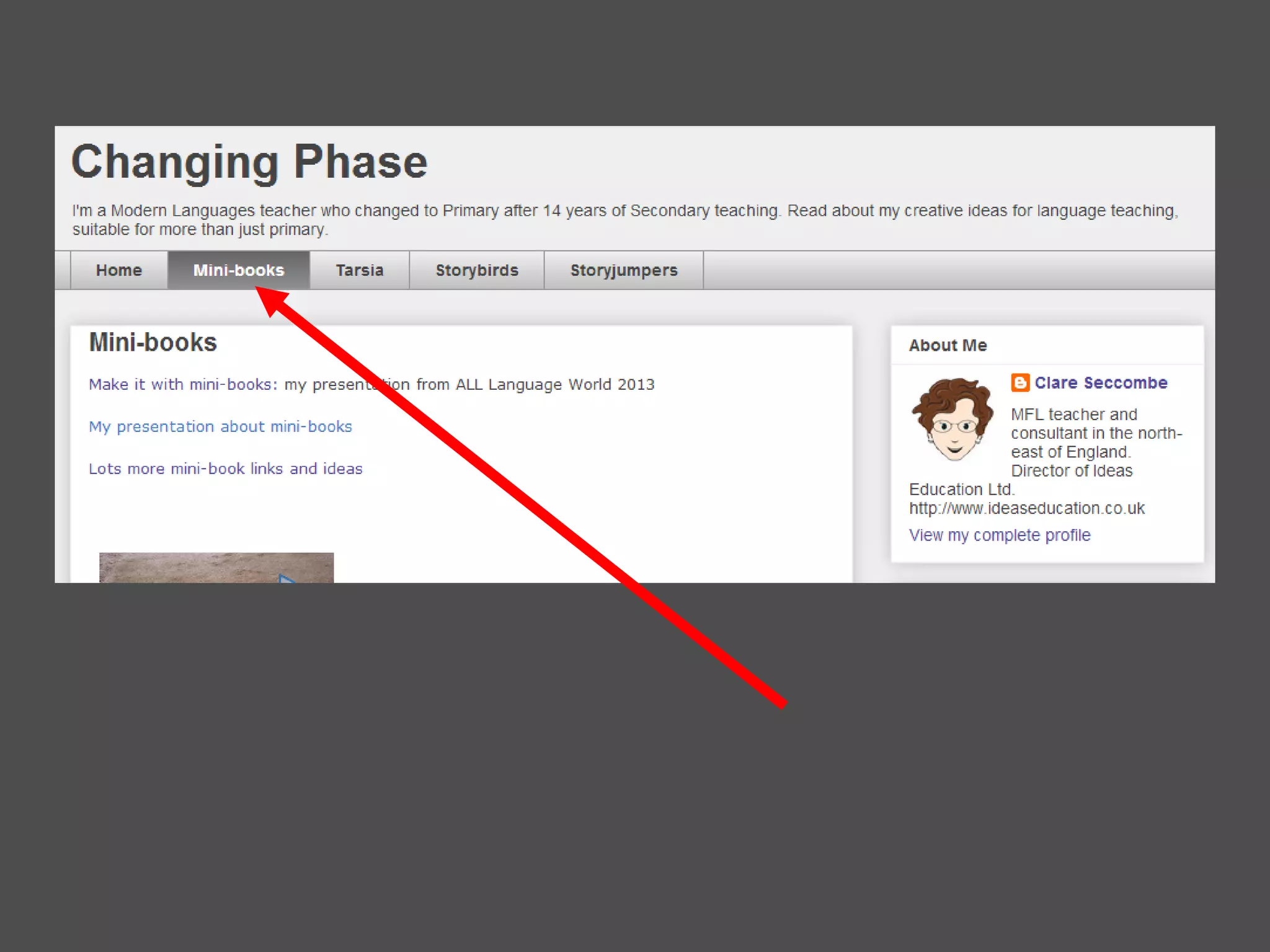The height and width of the screenshot is (952, 1270).
Task: Click the orange Blogger icon
Action: click(x=1019, y=382)
